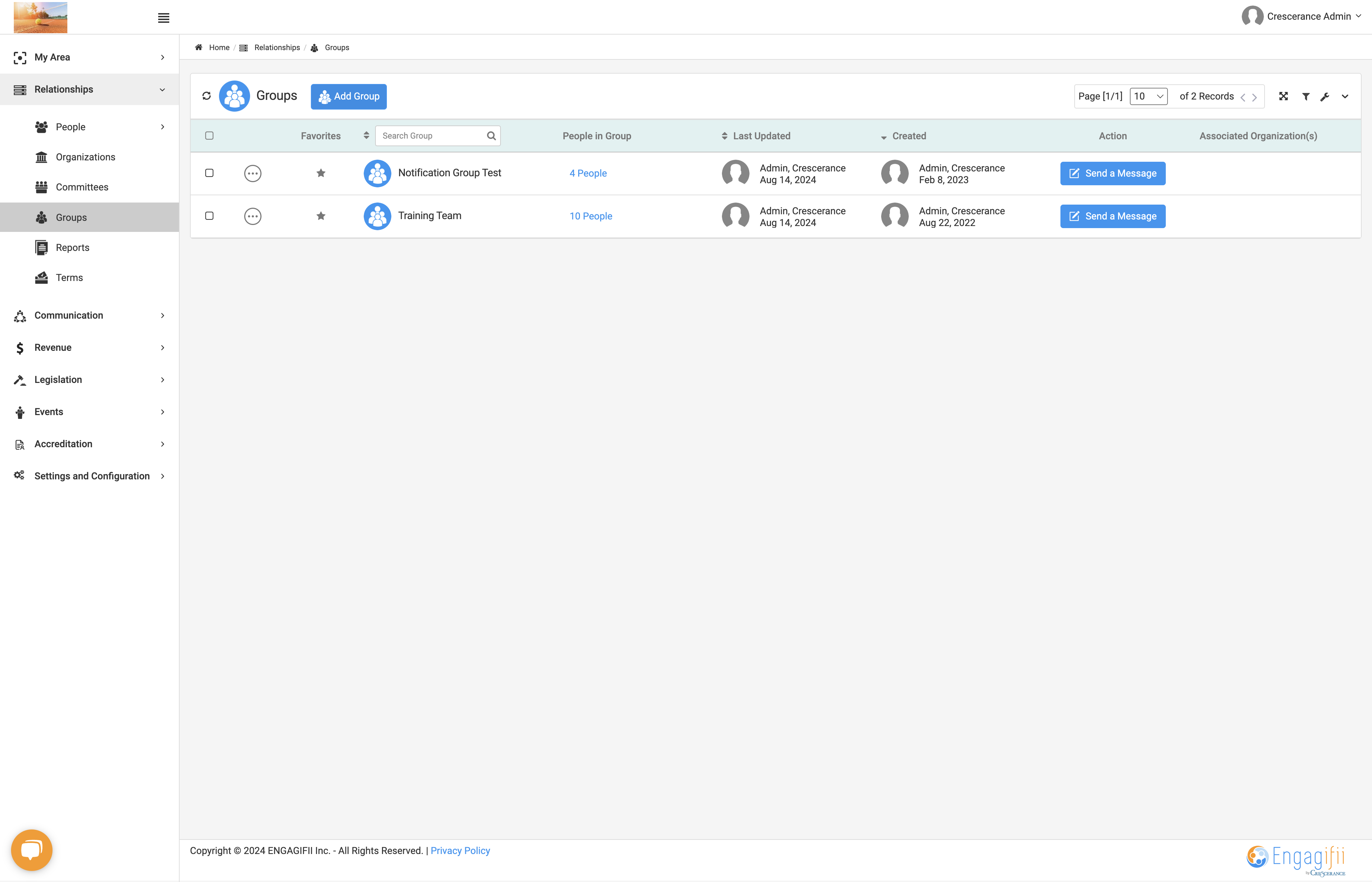Send a Message to Notification Group Test

pyautogui.click(x=1113, y=173)
